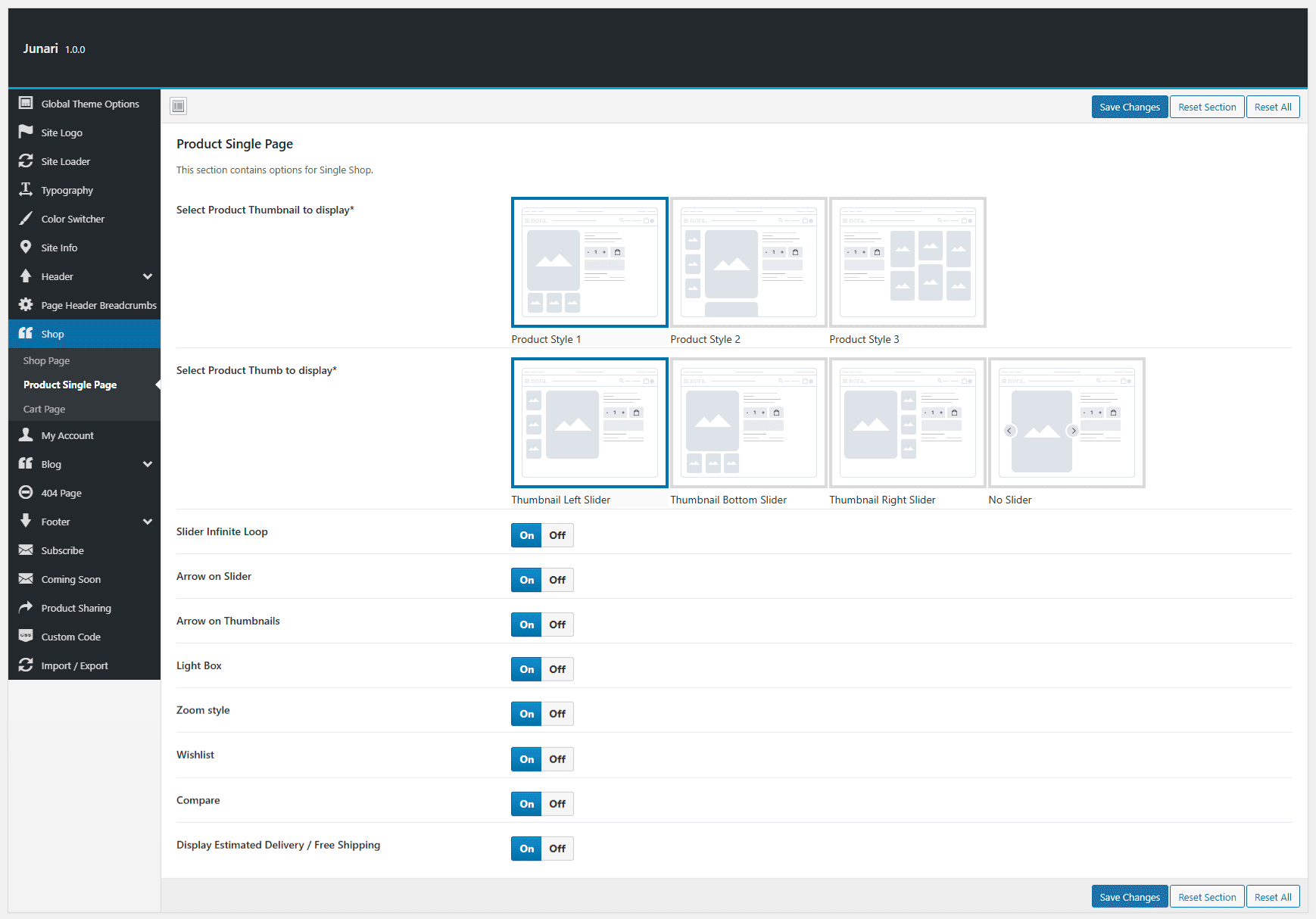
Task: Click the Site Loader refresh icon
Action: point(26,160)
